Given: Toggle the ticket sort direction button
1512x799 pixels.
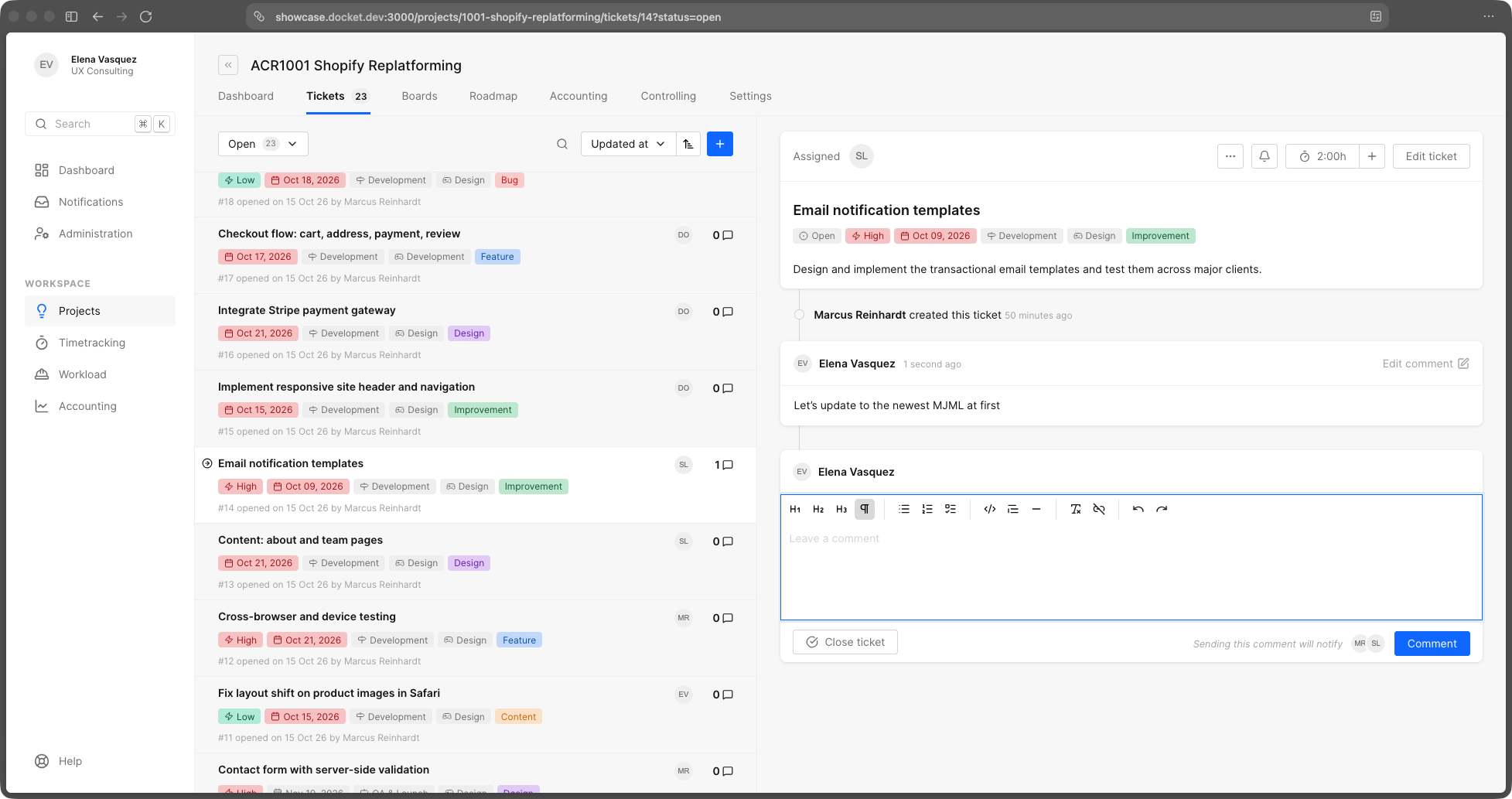Looking at the screenshot, I should click(688, 144).
